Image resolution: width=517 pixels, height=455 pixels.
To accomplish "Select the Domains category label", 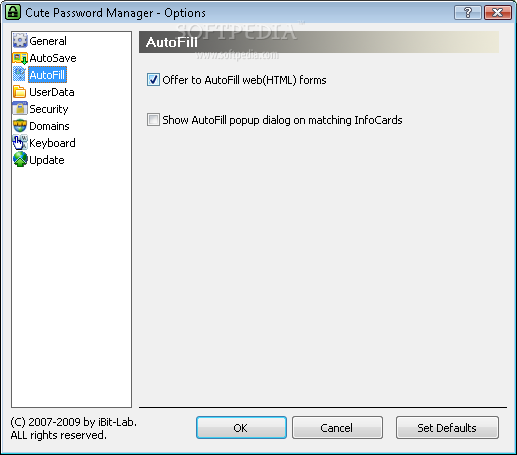I will (x=49, y=126).
